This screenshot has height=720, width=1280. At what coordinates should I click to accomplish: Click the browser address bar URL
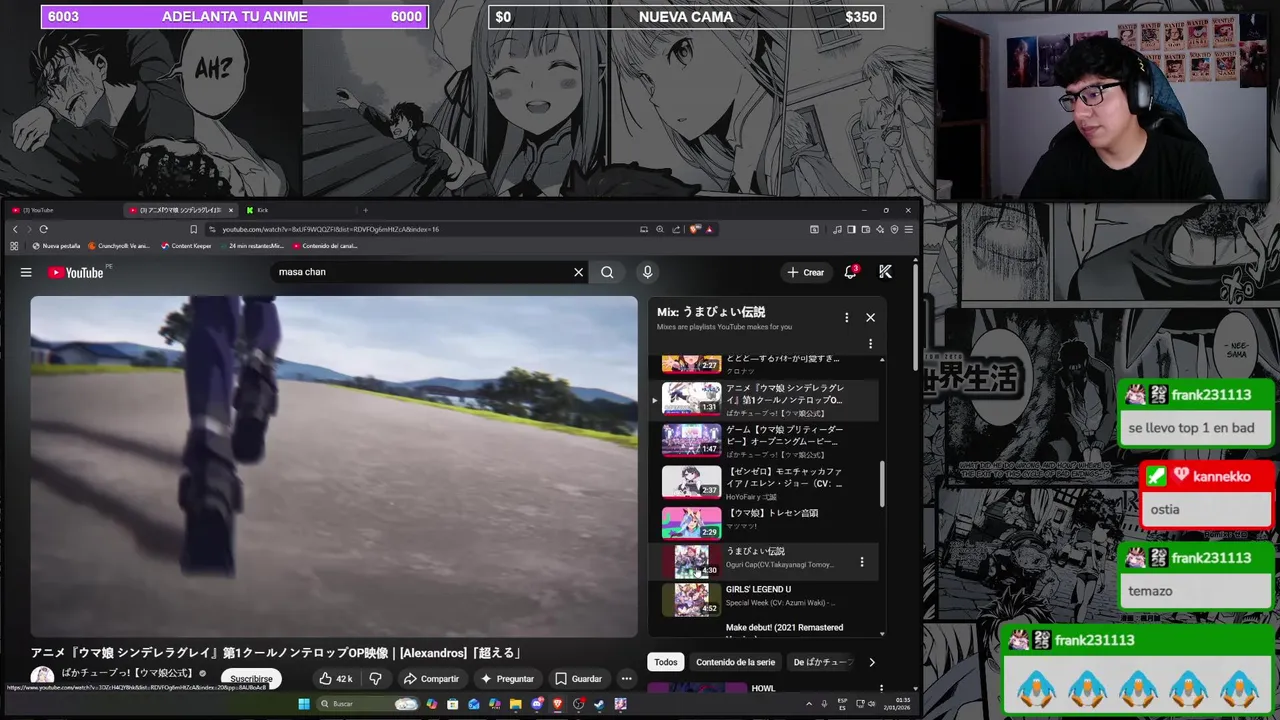pos(330,229)
